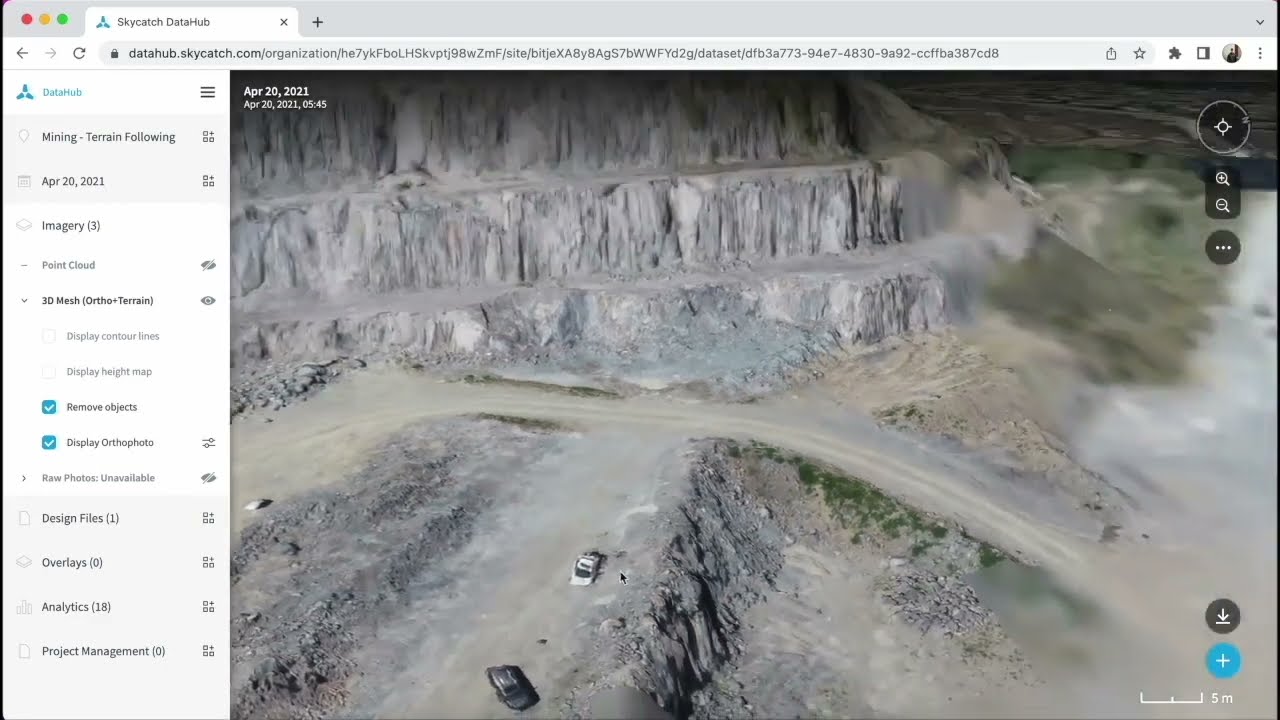Open site switcher beside Mining - Terrain Following
The image size is (1280, 720).
(x=208, y=137)
